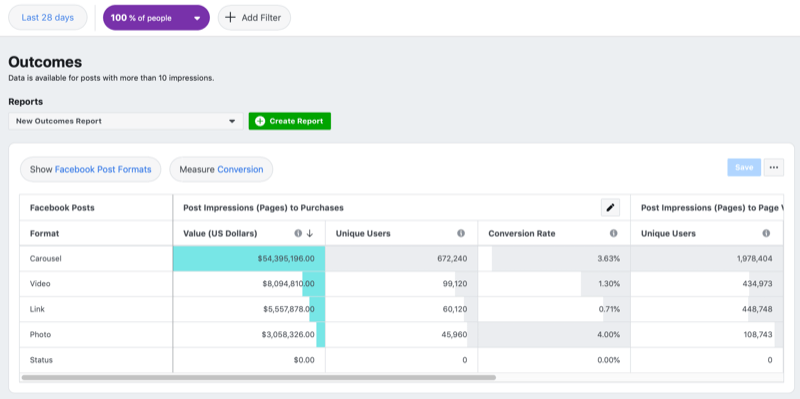Click the Save button
The image size is (800, 399).
(744, 167)
